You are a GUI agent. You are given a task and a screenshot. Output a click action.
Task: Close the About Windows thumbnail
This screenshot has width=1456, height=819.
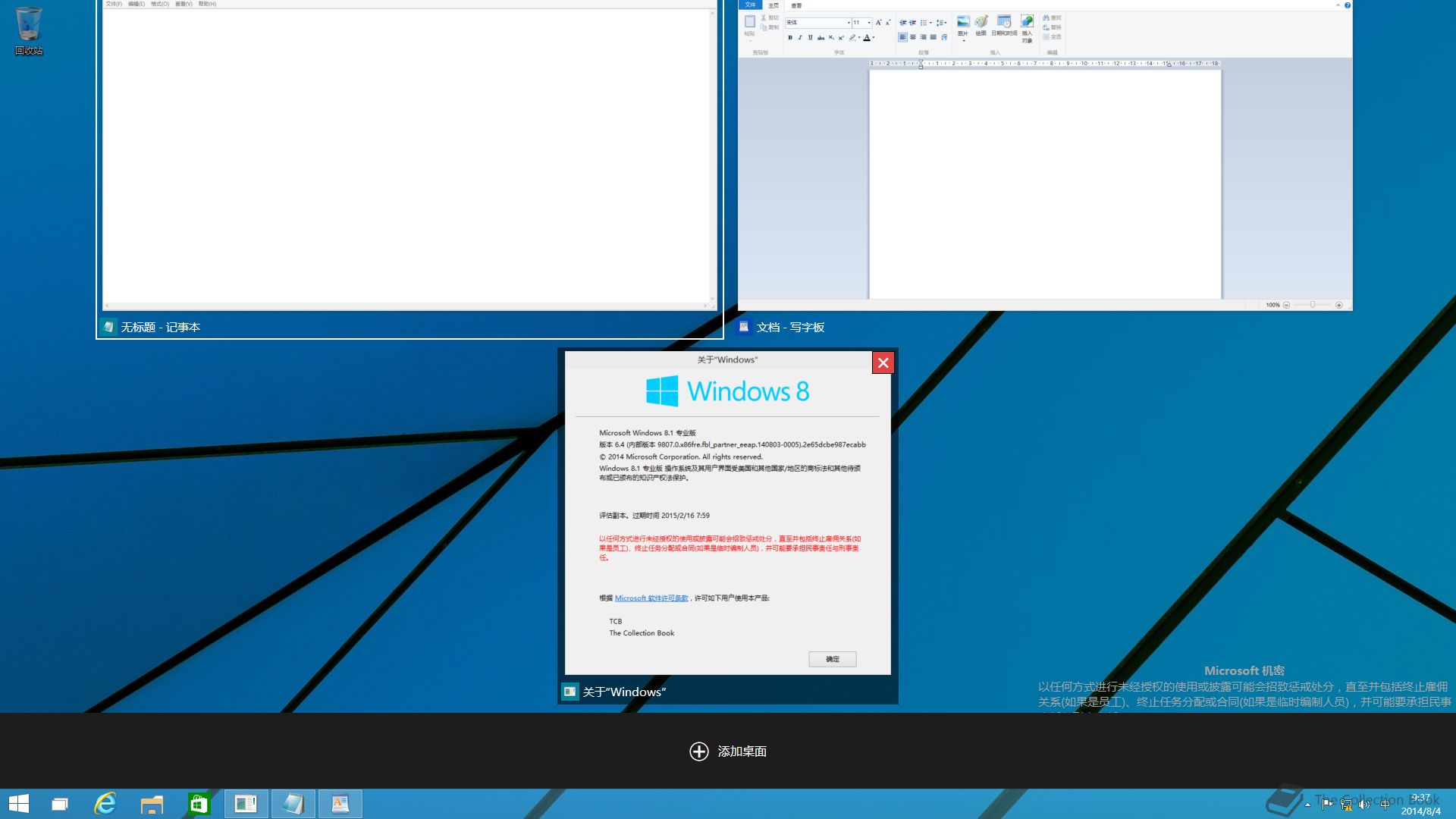coord(883,362)
